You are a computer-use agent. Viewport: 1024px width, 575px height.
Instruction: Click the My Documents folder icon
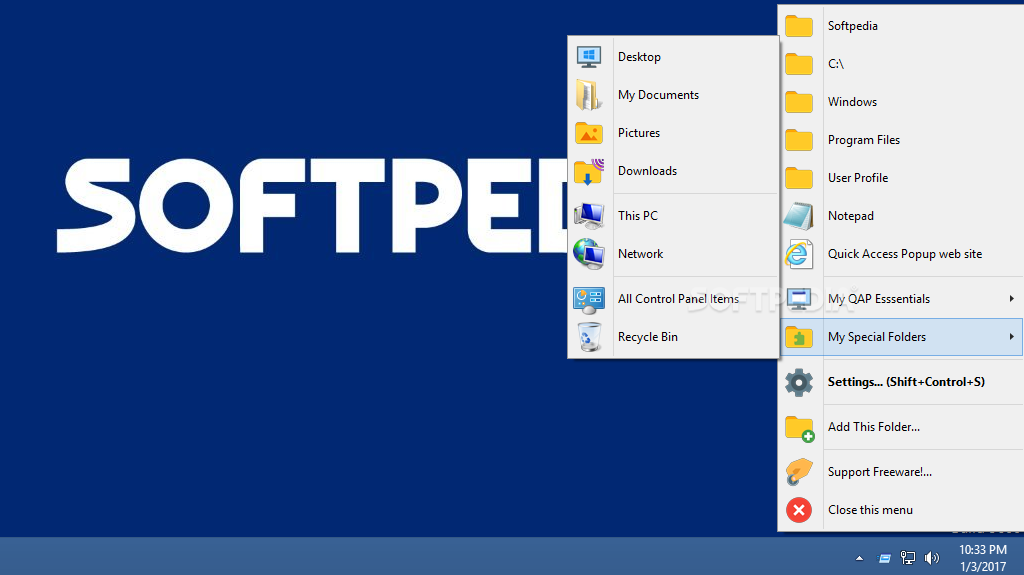click(589, 95)
